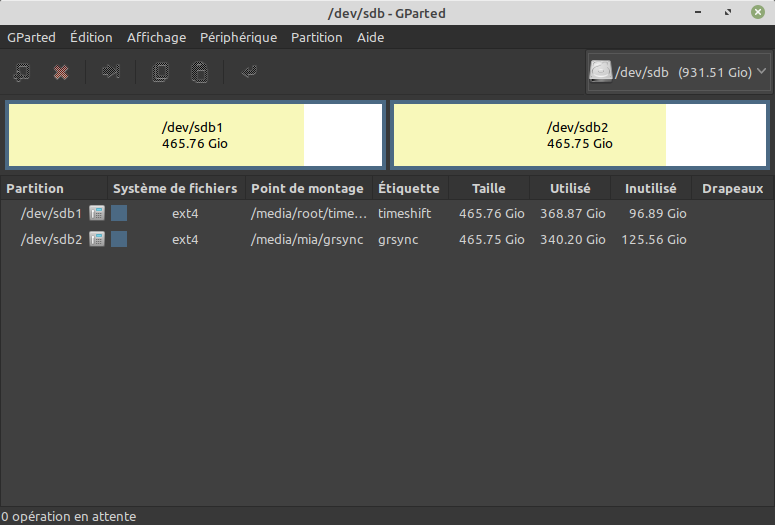Click the Drapeaux column header
This screenshot has height=525, width=775.
pyautogui.click(x=732, y=188)
